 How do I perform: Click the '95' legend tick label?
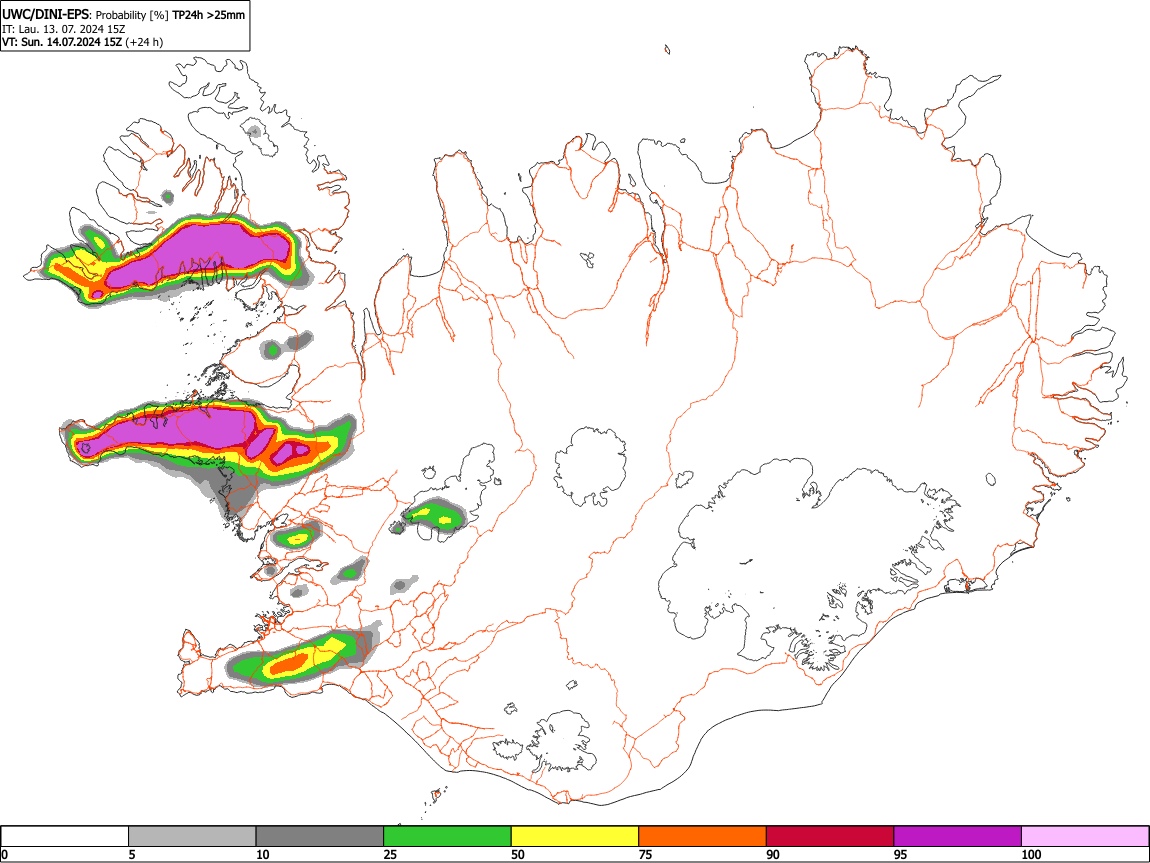coord(901,854)
